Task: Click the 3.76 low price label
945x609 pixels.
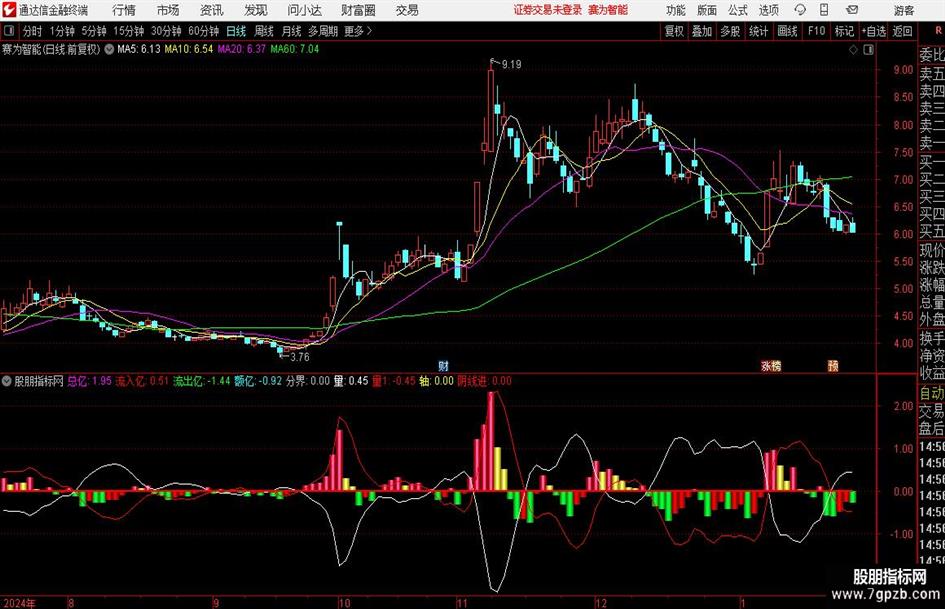Action: pos(300,357)
